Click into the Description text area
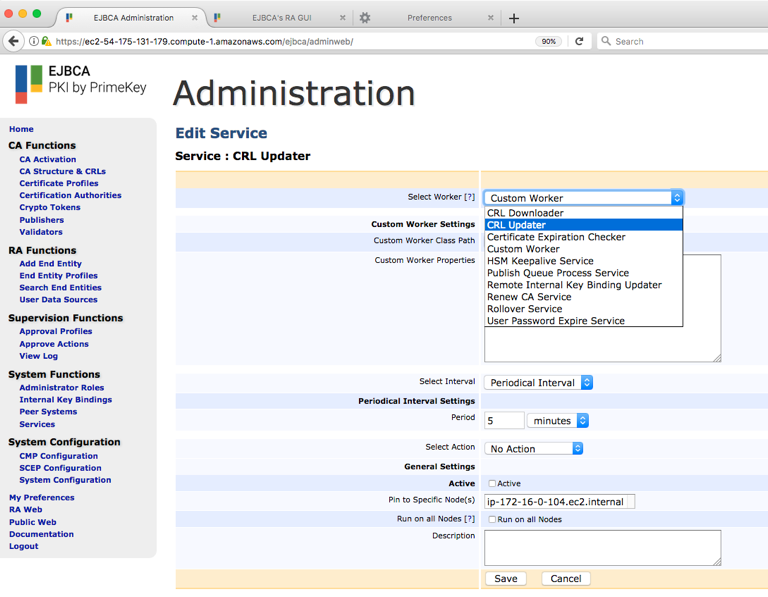The width and height of the screenshot is (768, 597). pos(602,547)
